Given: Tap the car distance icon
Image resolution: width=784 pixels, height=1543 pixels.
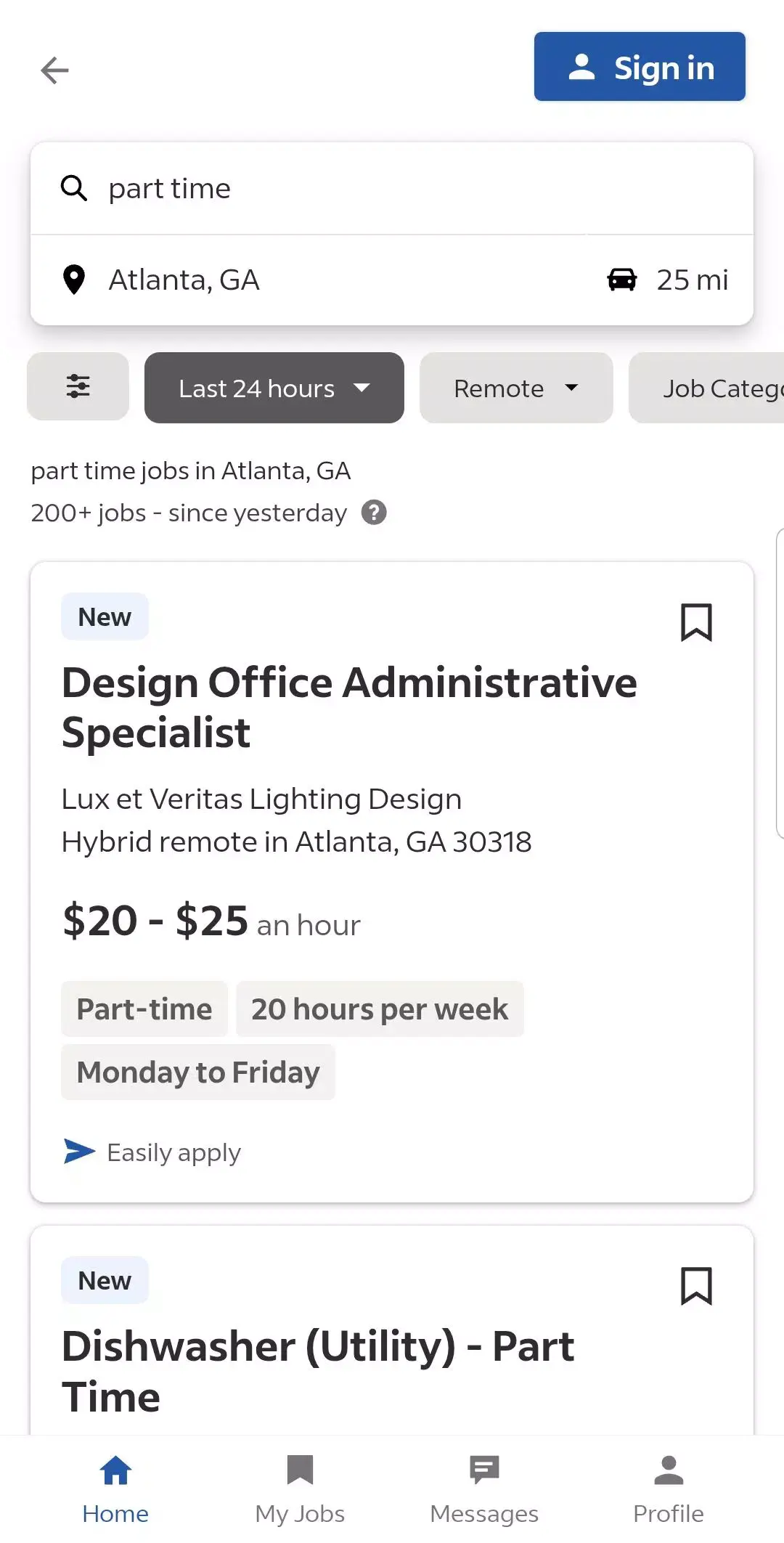Looking at the screenshot, I should coord(622,280).
